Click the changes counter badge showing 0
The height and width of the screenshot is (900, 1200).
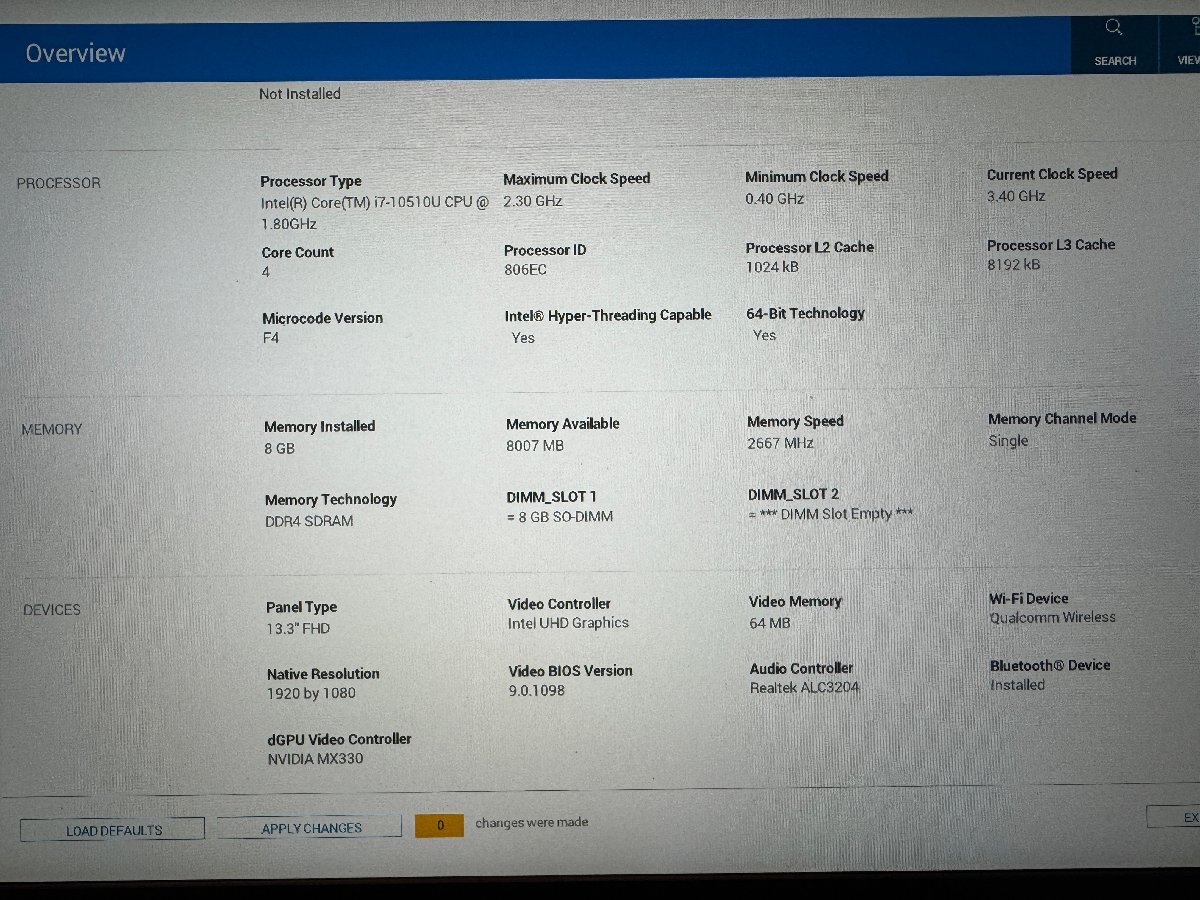tap(440, 825)
